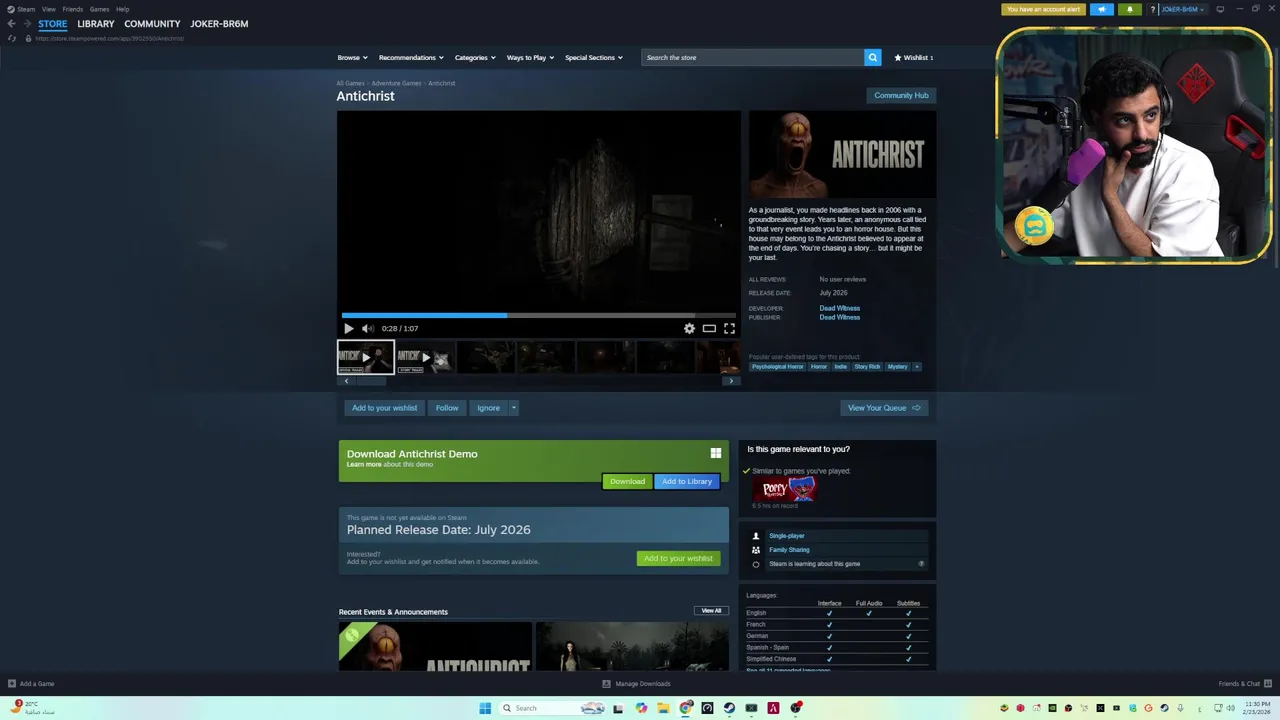Open the Friends menu
1280x720 pixels.
73,9
